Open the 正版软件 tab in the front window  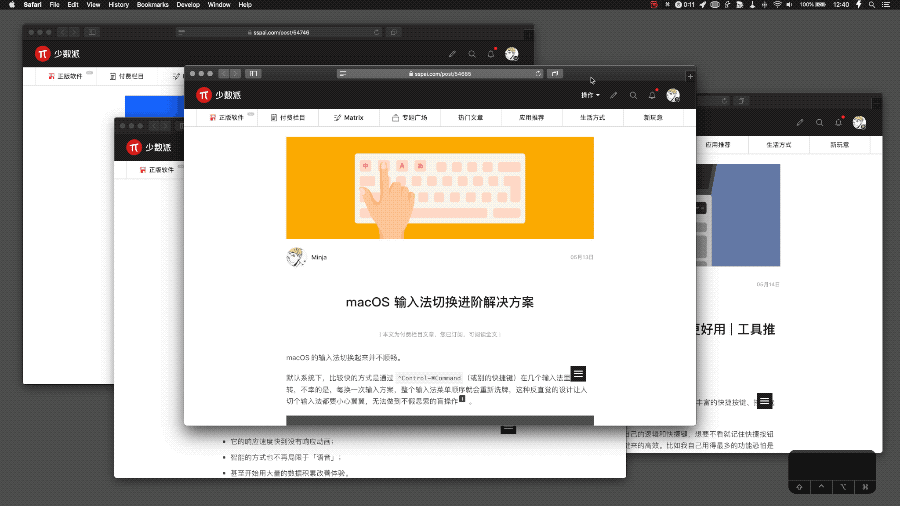(226, 118)
